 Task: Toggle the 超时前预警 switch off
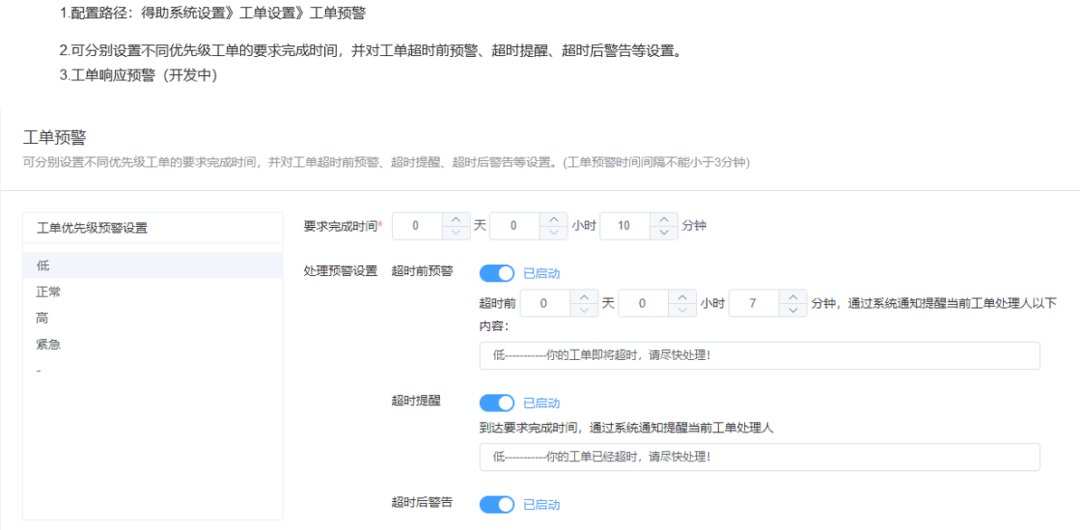(x=496, y=273)
